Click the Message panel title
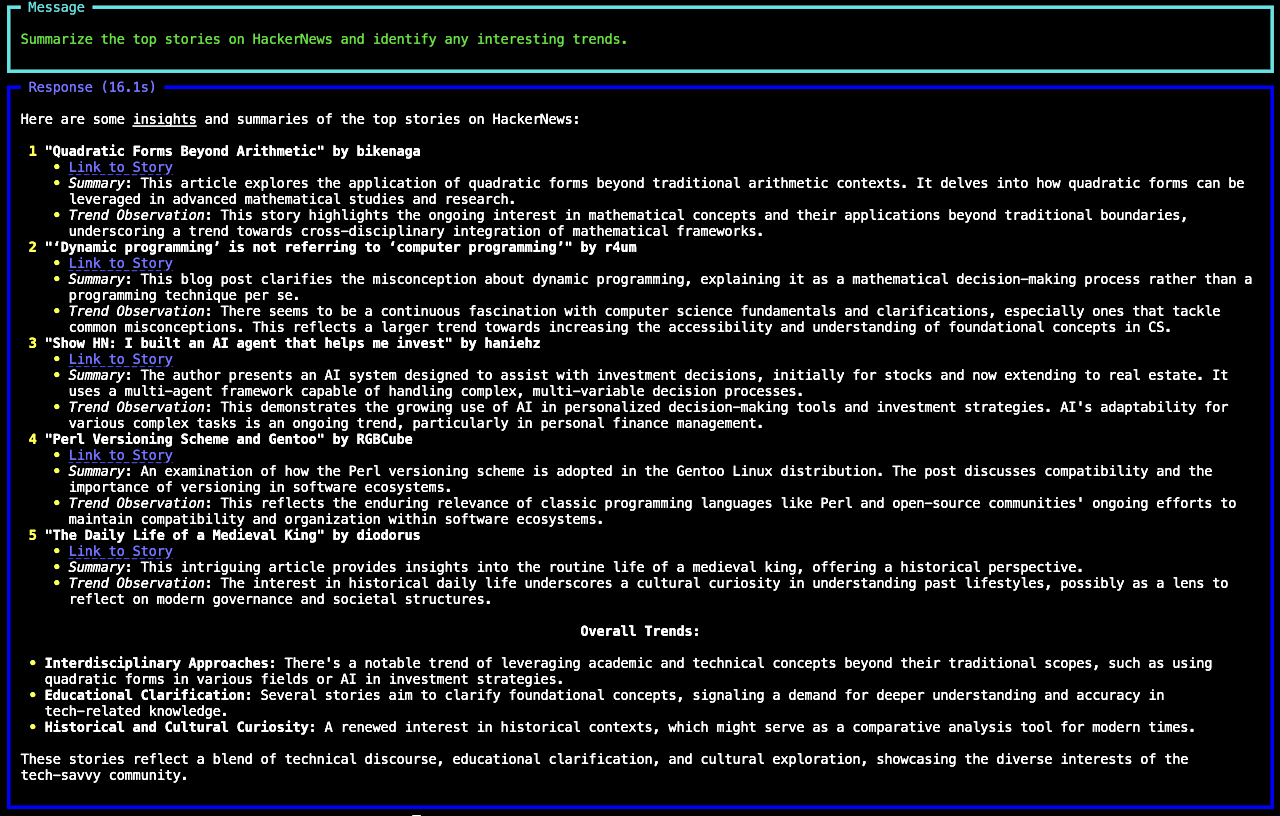Image resolution: width=1280 pixels, height=816 pixels. coord(57,7)
